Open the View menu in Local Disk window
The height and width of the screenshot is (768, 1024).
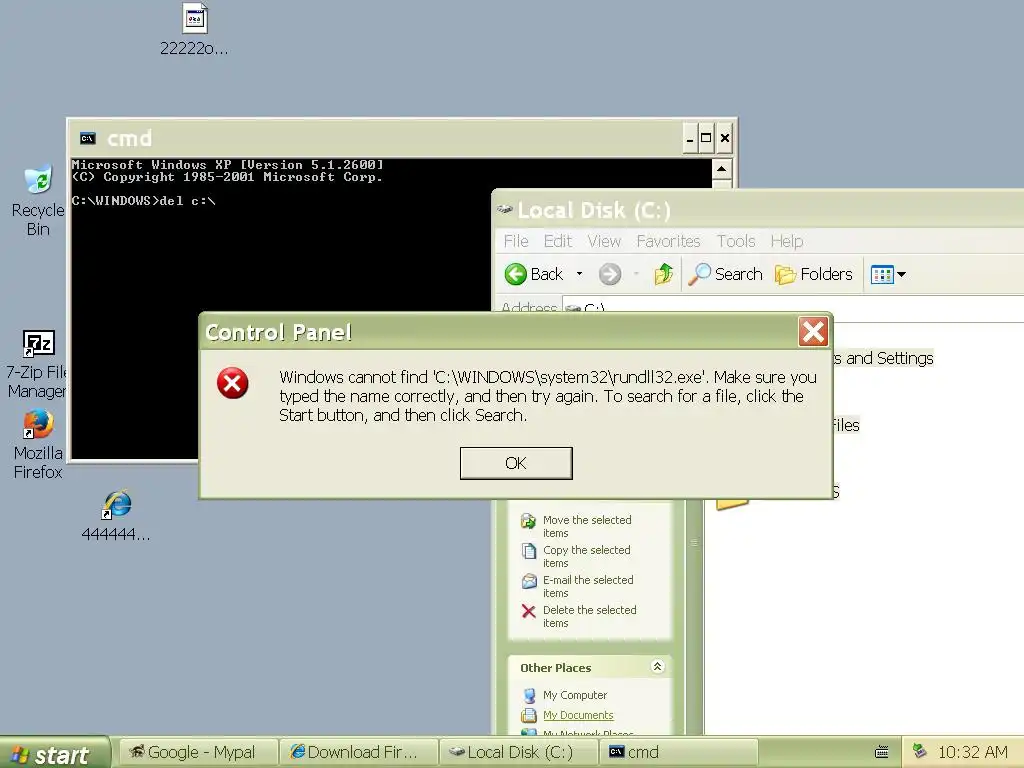point(604,241)
